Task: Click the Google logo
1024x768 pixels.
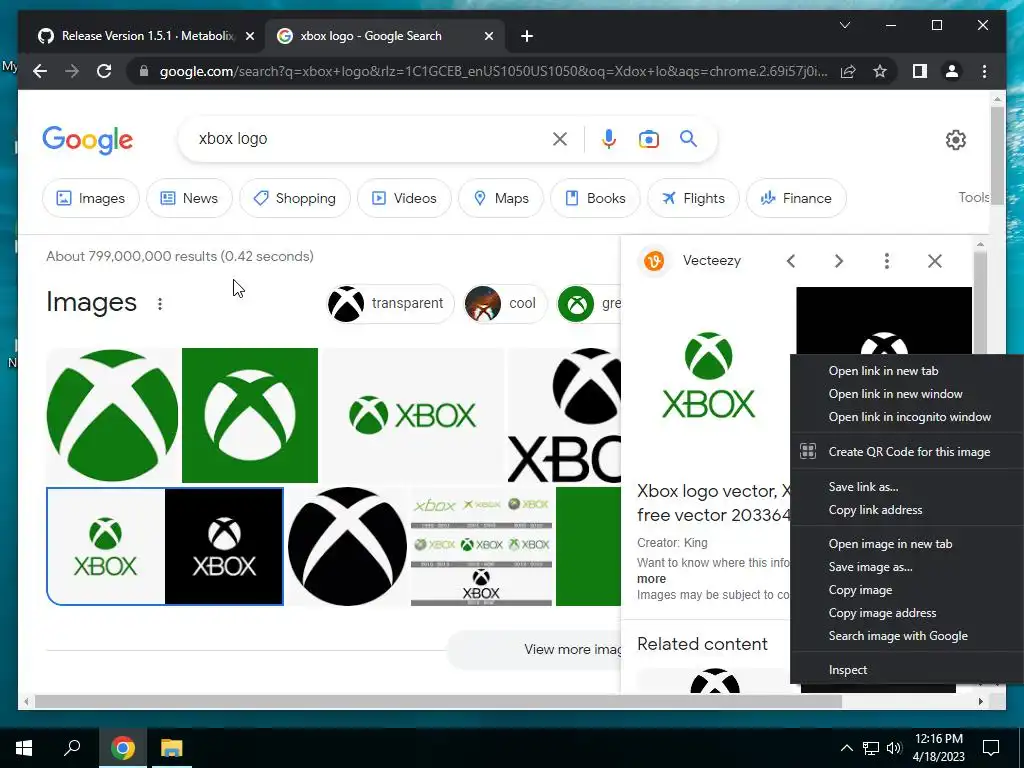Action: 88,140
